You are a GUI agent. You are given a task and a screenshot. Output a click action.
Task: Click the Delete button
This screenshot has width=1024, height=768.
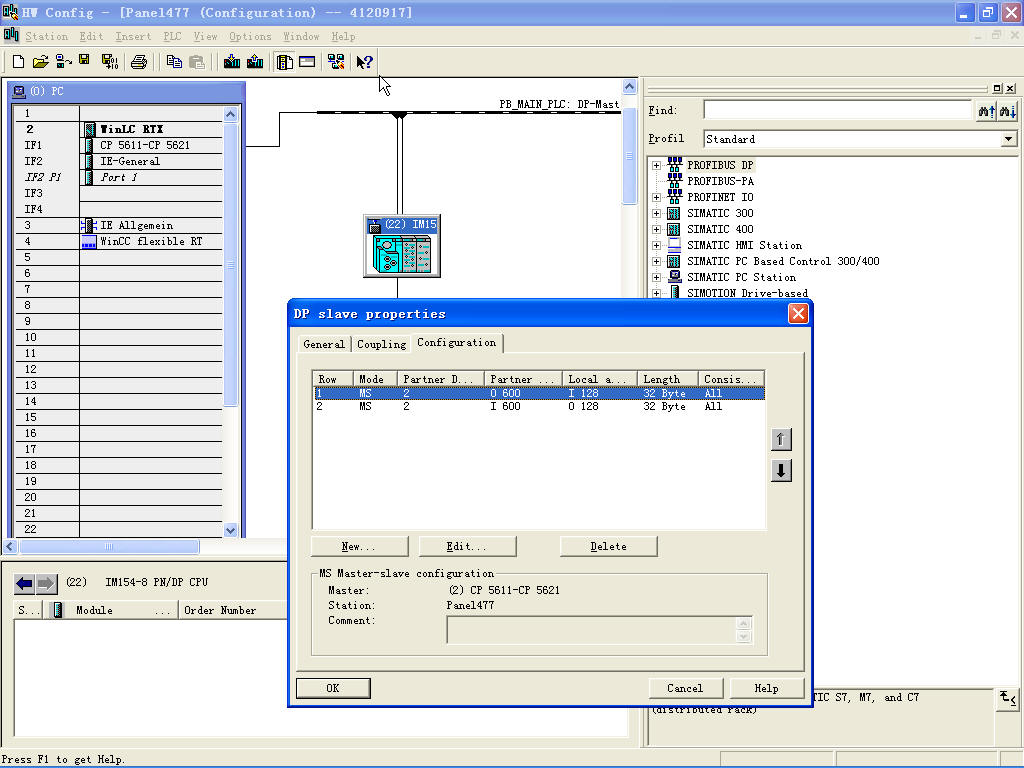click(x=609, y=547)
